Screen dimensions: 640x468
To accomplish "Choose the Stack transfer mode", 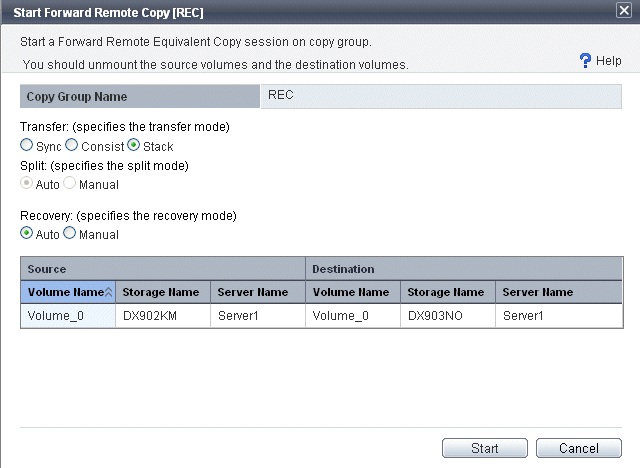I will point(133,145).
